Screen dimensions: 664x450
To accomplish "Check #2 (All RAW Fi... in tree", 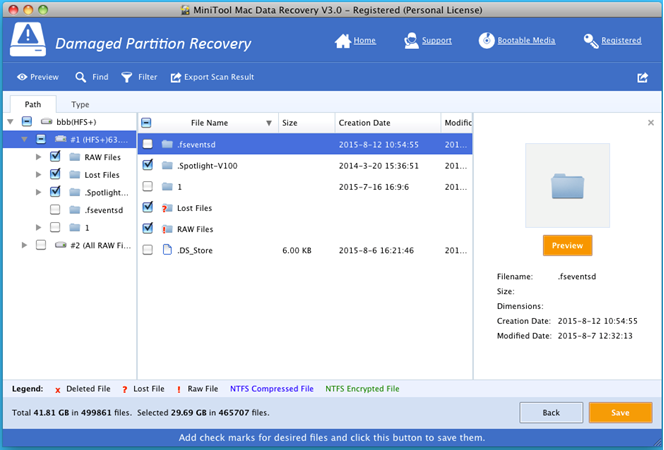I will pos(41,245).
